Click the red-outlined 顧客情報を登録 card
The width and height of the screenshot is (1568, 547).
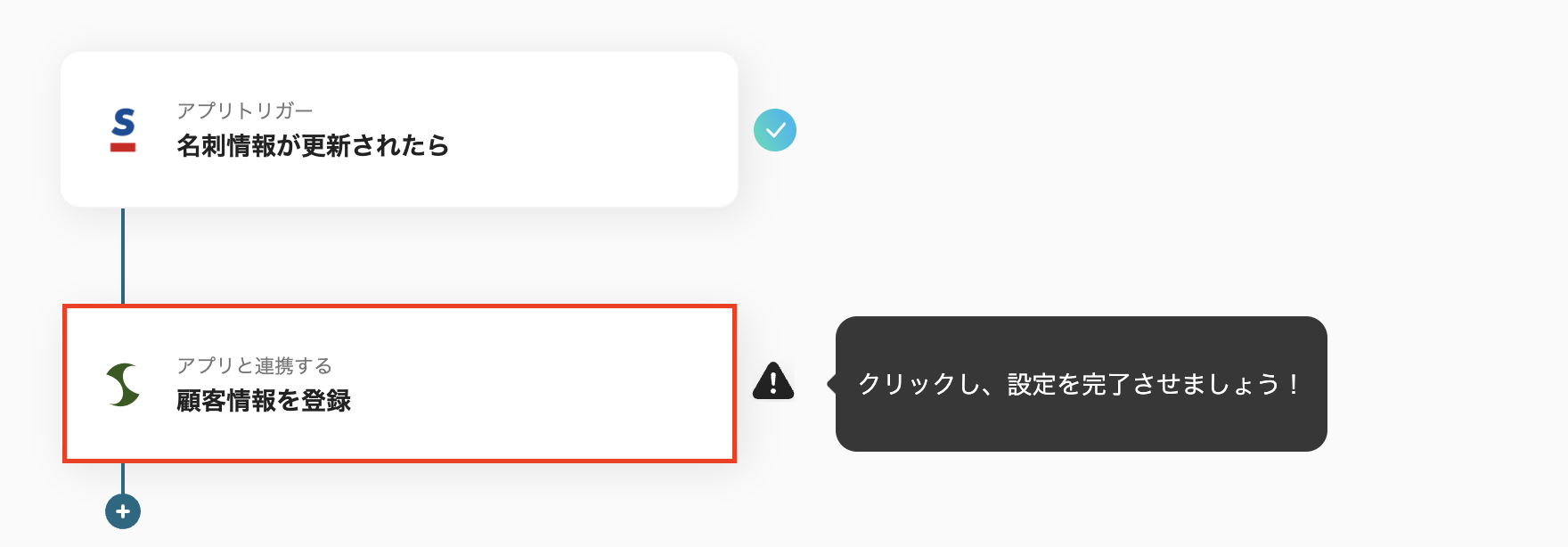pyautogui.click(x=398, y=383)
